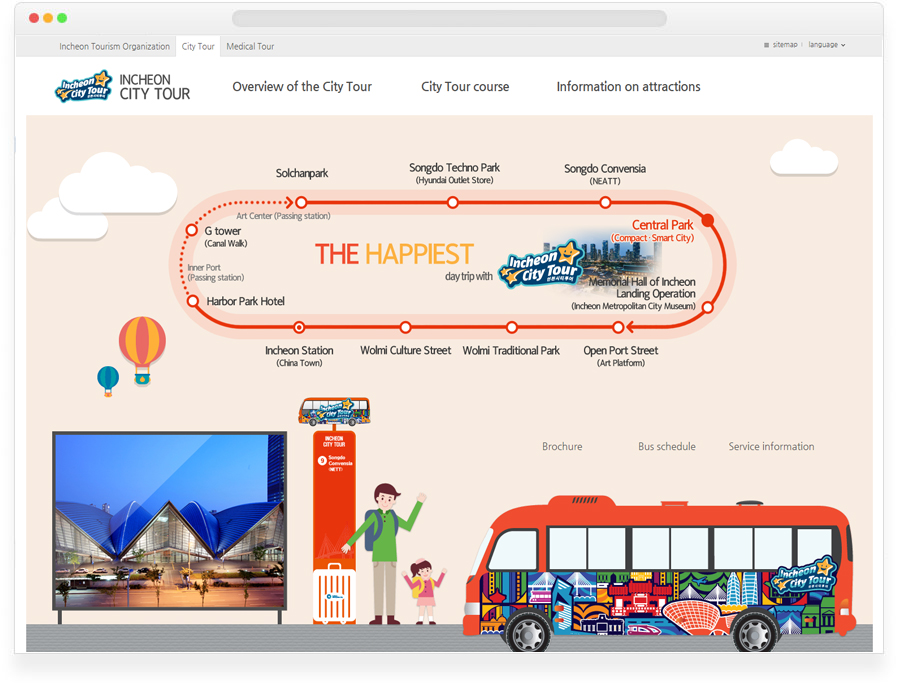
Task: Select the Memorial Hall of Incheon stop marker
Action: tap(708, 307)
